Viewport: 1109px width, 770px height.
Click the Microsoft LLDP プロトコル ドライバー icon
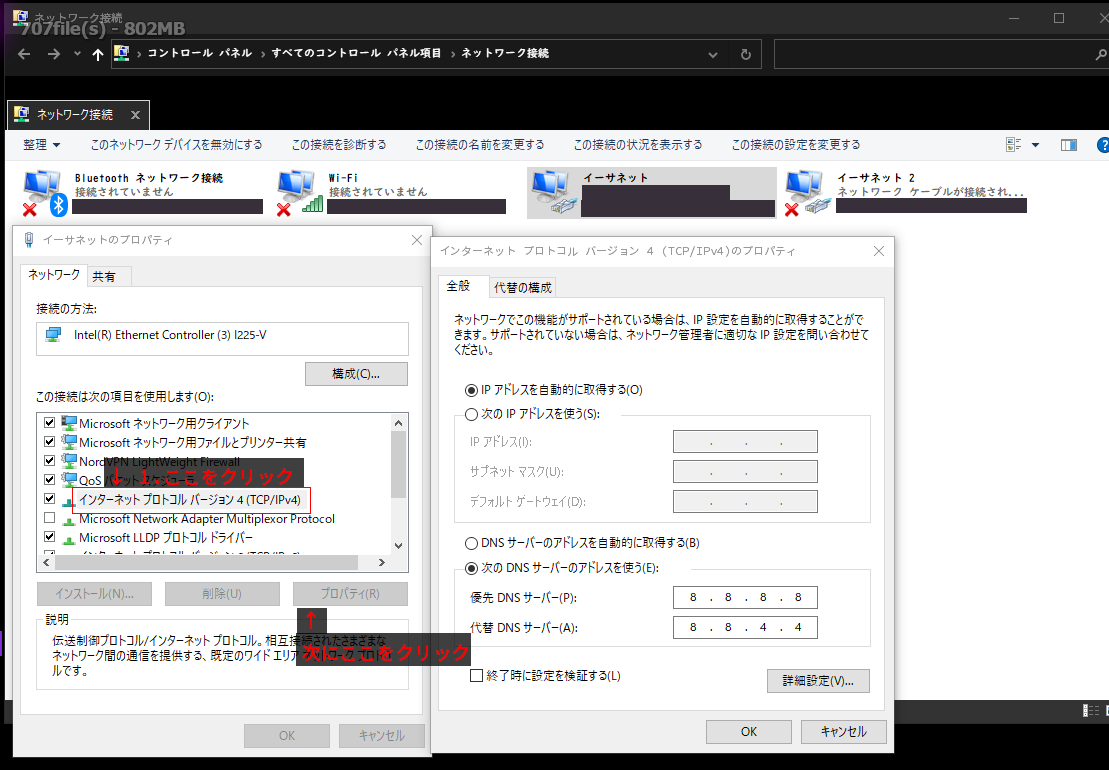(69, 539)
